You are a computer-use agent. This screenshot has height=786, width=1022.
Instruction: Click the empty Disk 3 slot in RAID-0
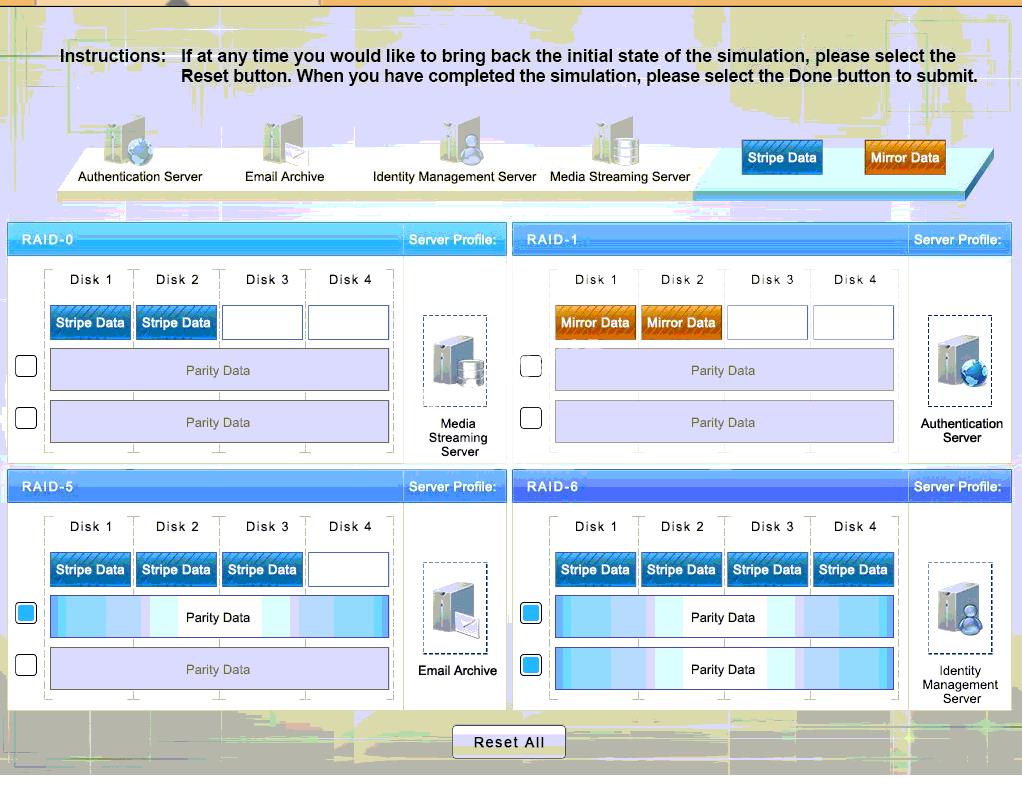coord(262,323)
